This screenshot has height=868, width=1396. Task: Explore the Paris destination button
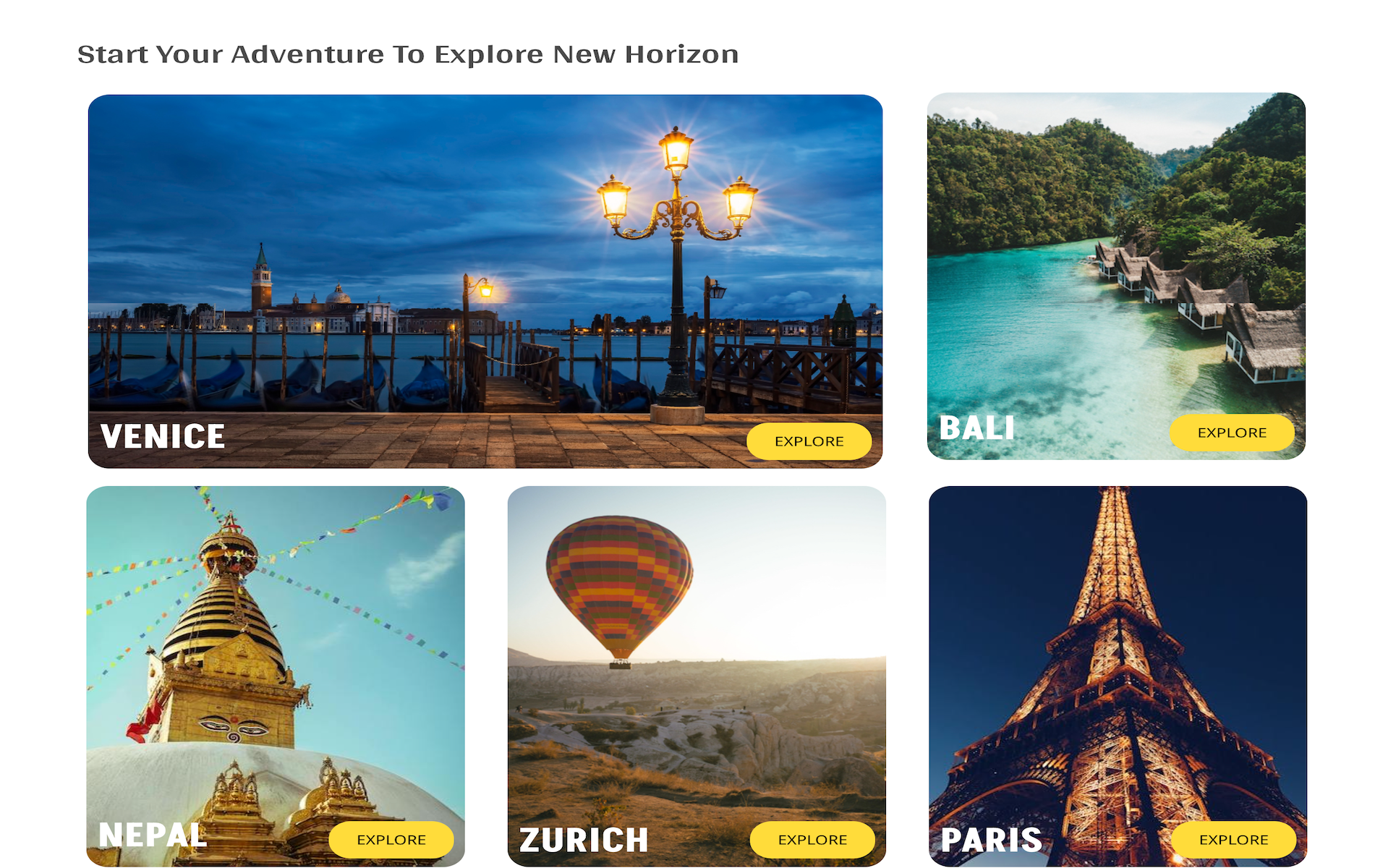pos(1233,840)
